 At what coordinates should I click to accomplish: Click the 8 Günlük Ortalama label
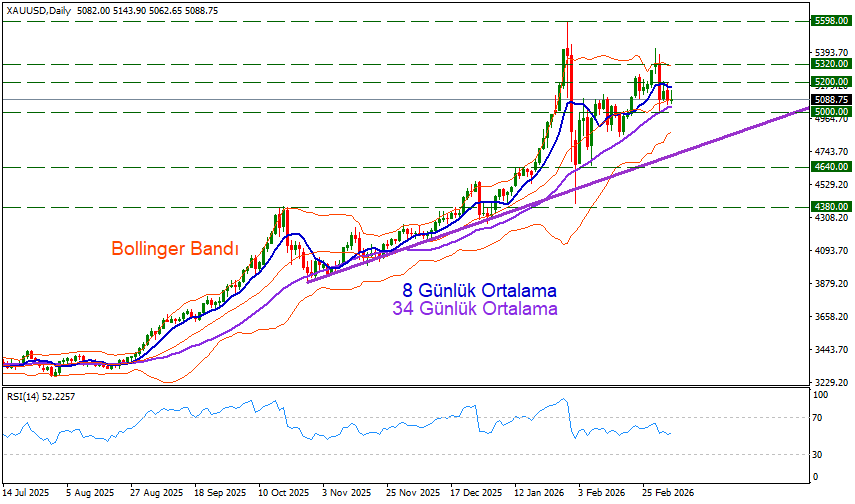479,290
